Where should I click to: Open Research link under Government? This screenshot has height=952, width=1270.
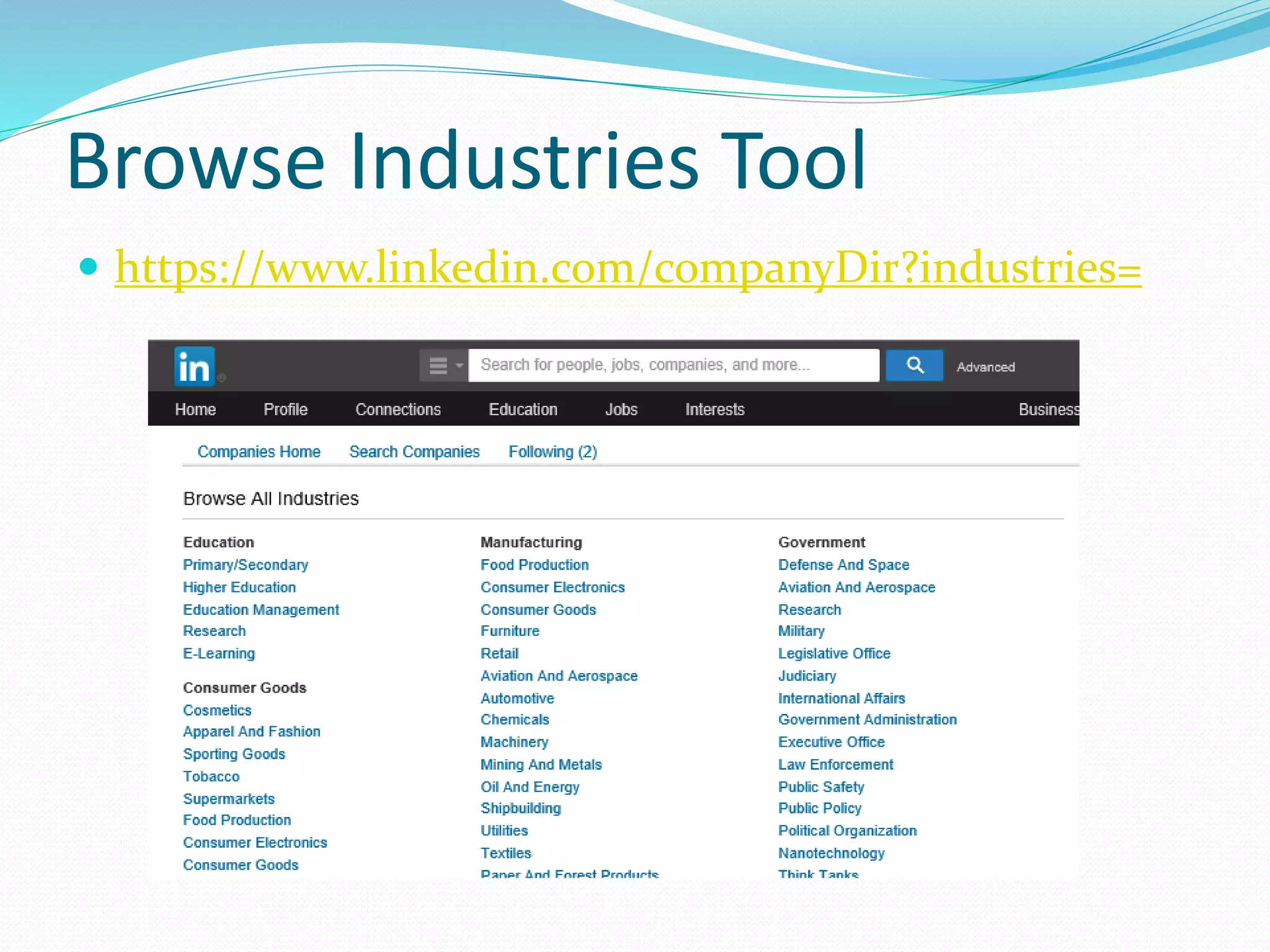click(x=810, y=610)
